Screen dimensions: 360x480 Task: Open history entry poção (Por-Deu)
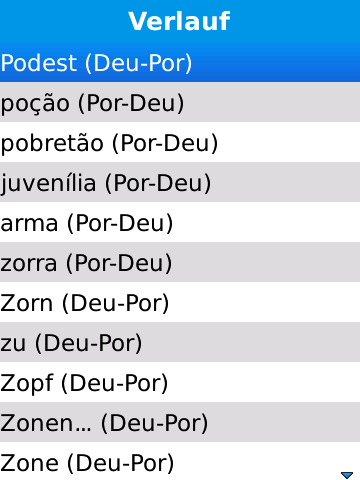pos(180,102)
